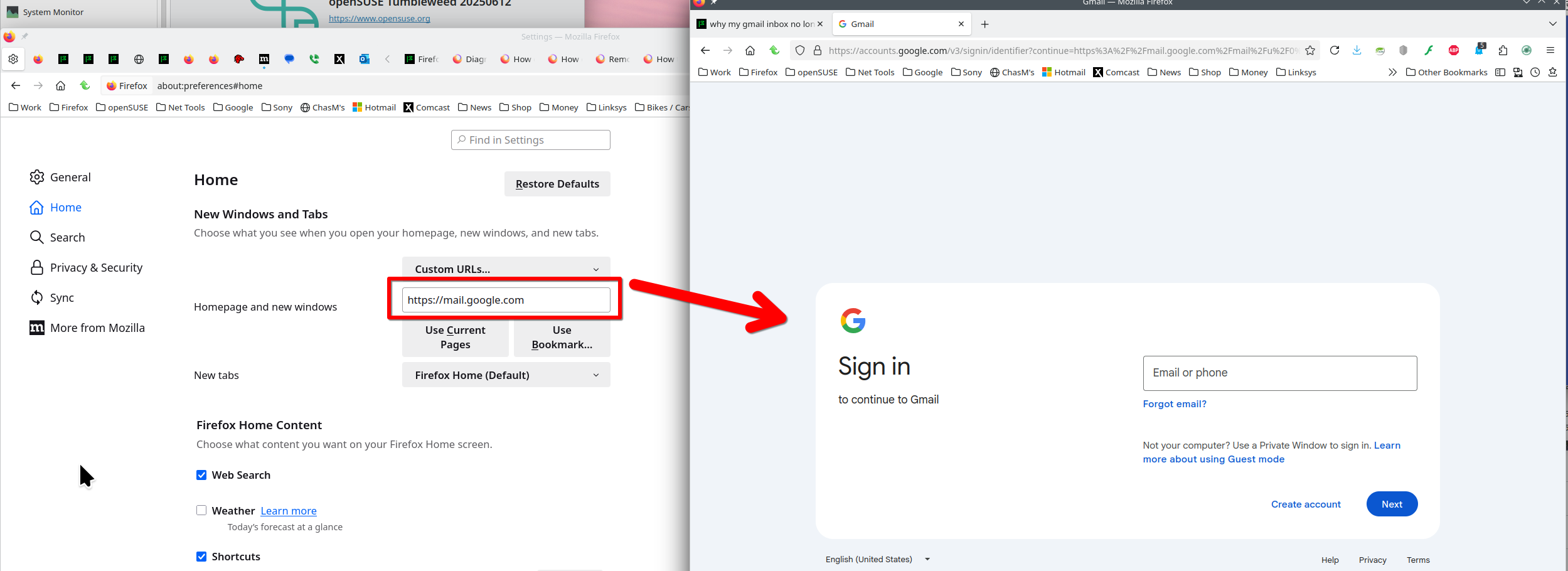Click the Forgot email? link
The image size is (1568, 571).
(x=1175, y=403)
